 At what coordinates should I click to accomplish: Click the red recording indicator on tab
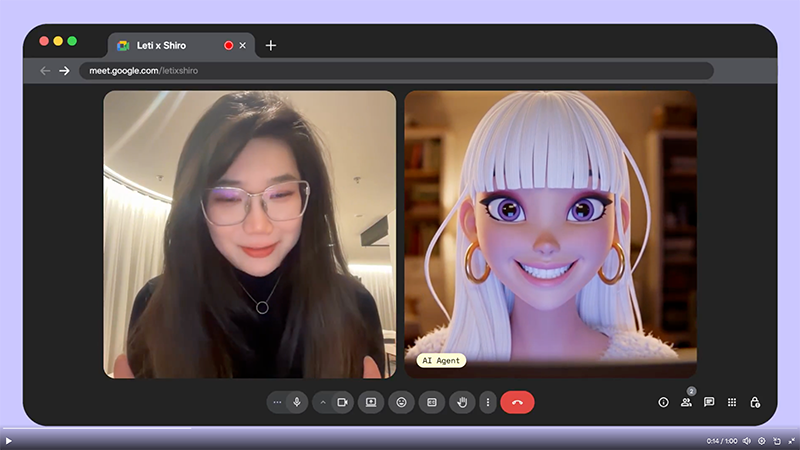229,45
